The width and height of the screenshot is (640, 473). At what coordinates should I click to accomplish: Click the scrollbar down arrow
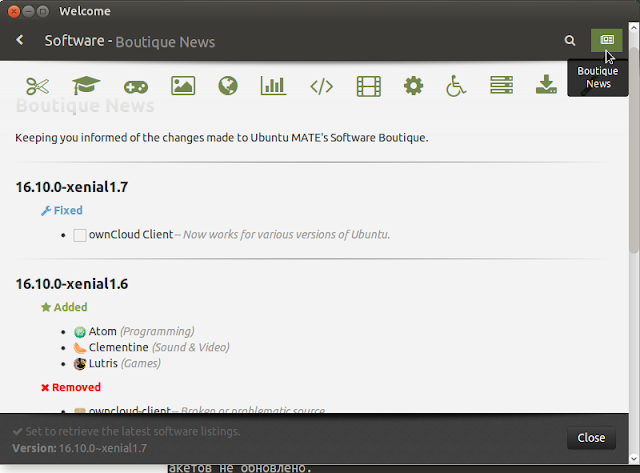tap(634, 459)
